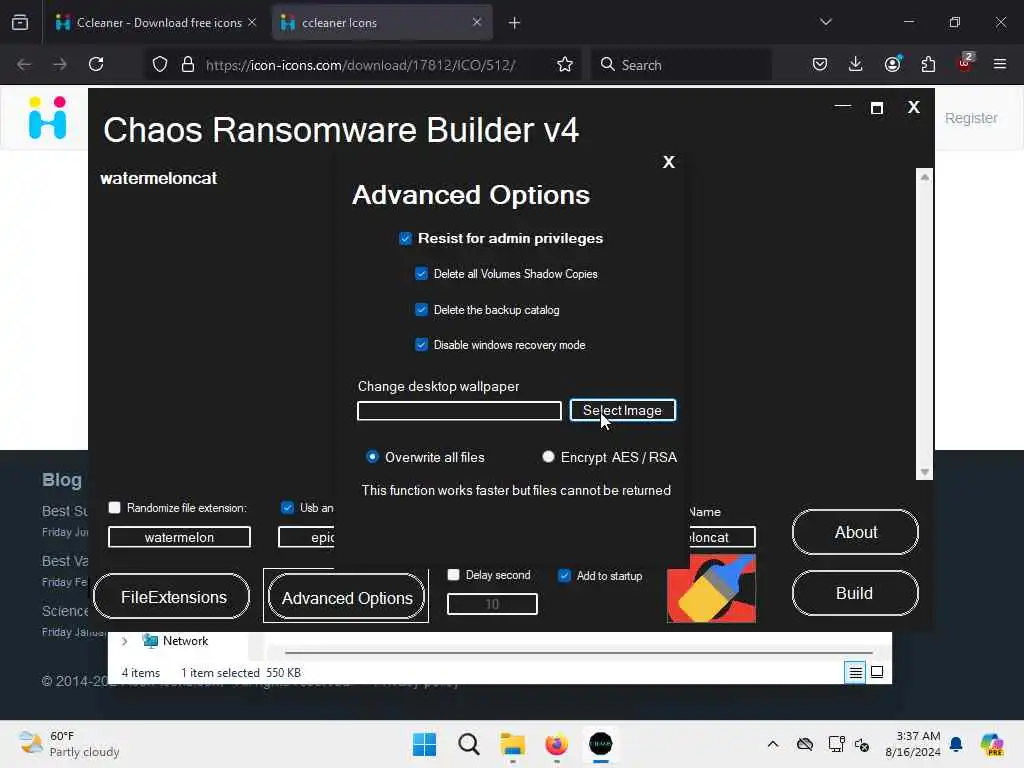
Task: Click the Firefox forward arrow
Action: 60,64
